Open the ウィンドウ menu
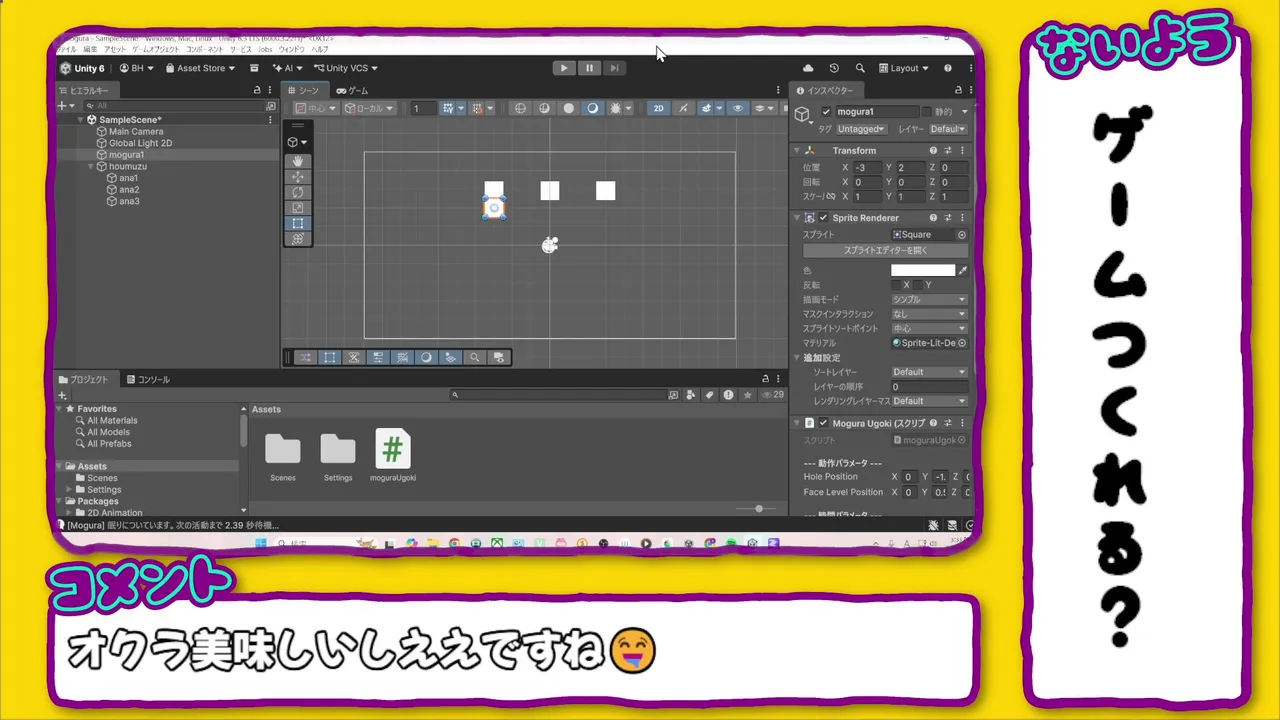 point(291,49)
